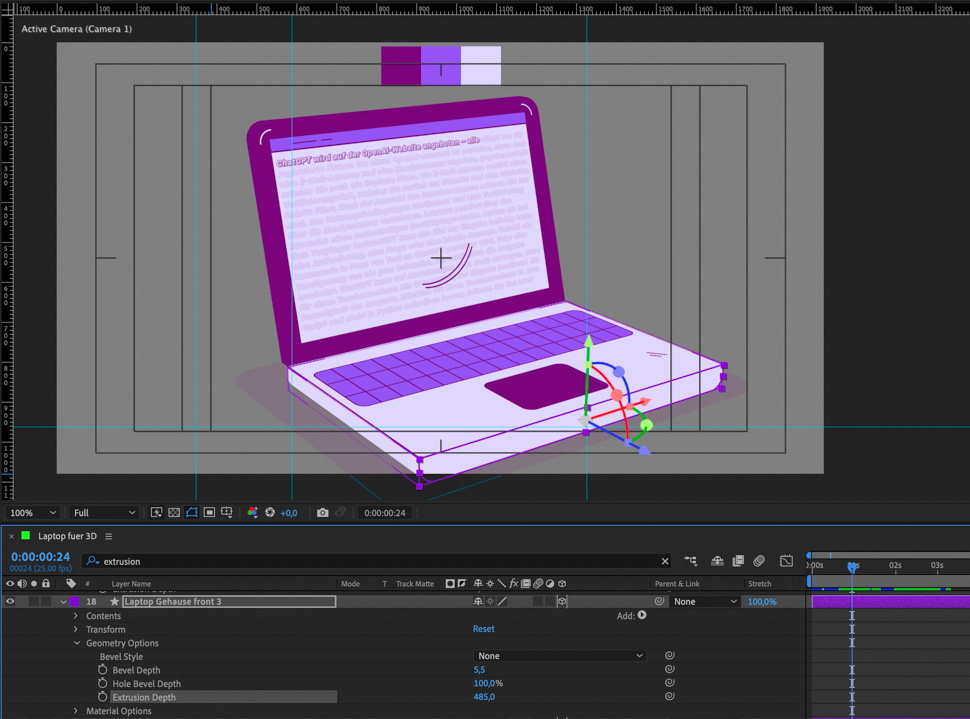This screenshot has height=719, width=970.
Task: Open the Laptop fuer 3D panel menu
Action: click(109, 537)
